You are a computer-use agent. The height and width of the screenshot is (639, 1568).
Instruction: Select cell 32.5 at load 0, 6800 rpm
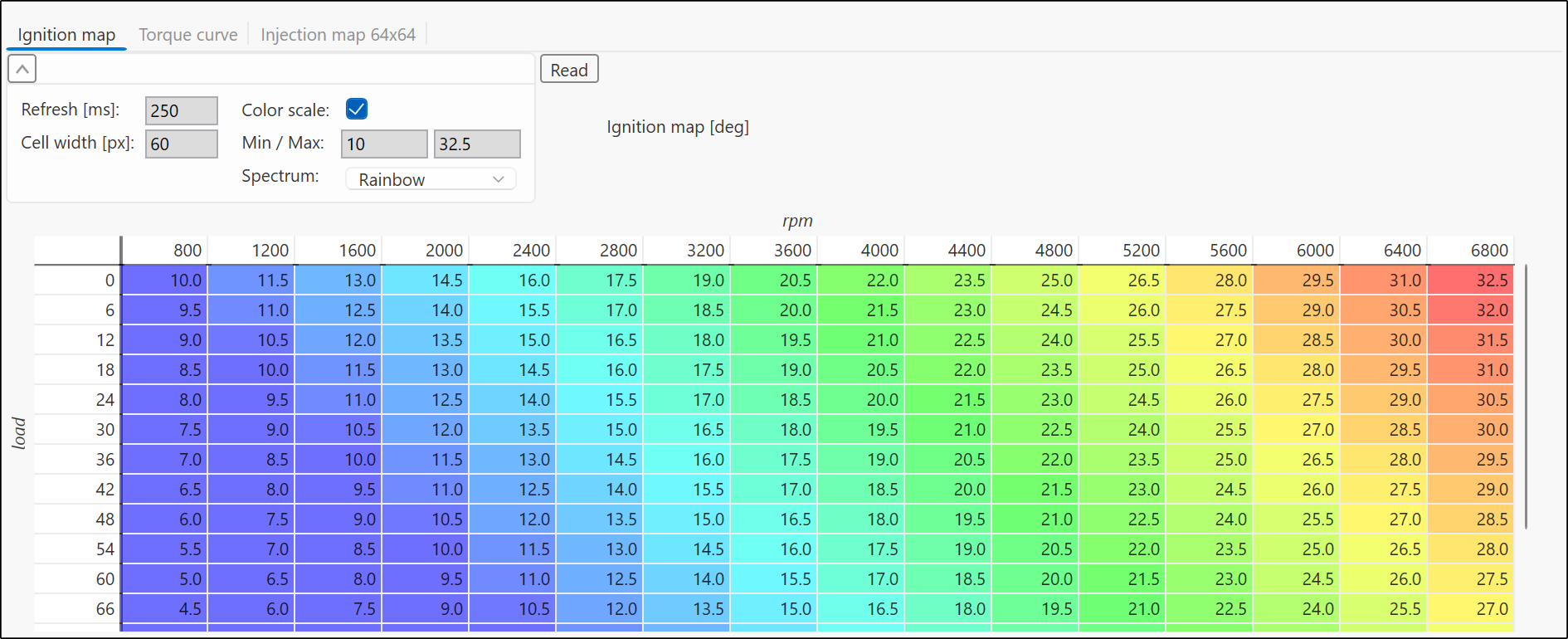(1471, 280)
